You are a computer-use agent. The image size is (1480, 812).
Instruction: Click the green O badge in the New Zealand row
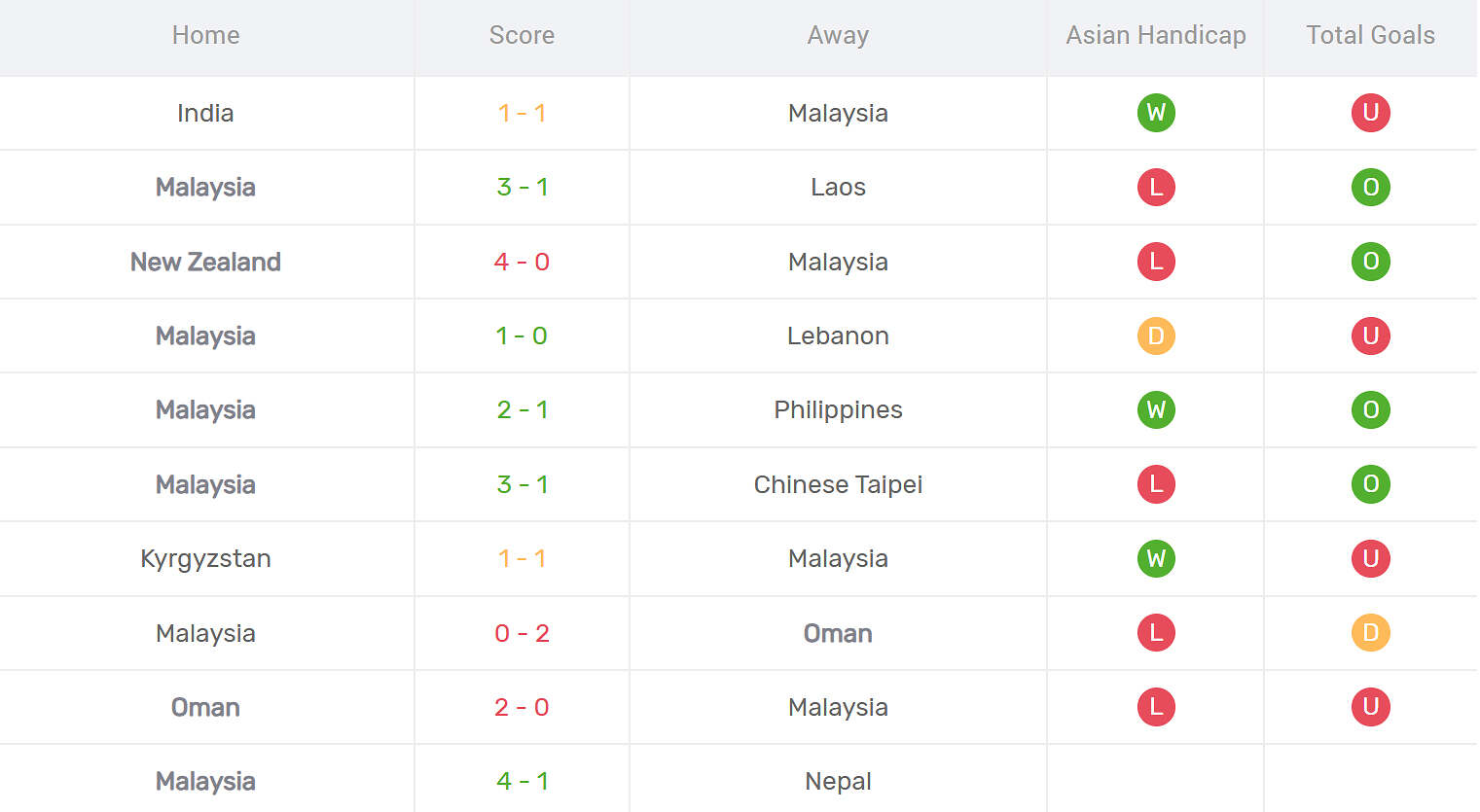click(1370, 262)
